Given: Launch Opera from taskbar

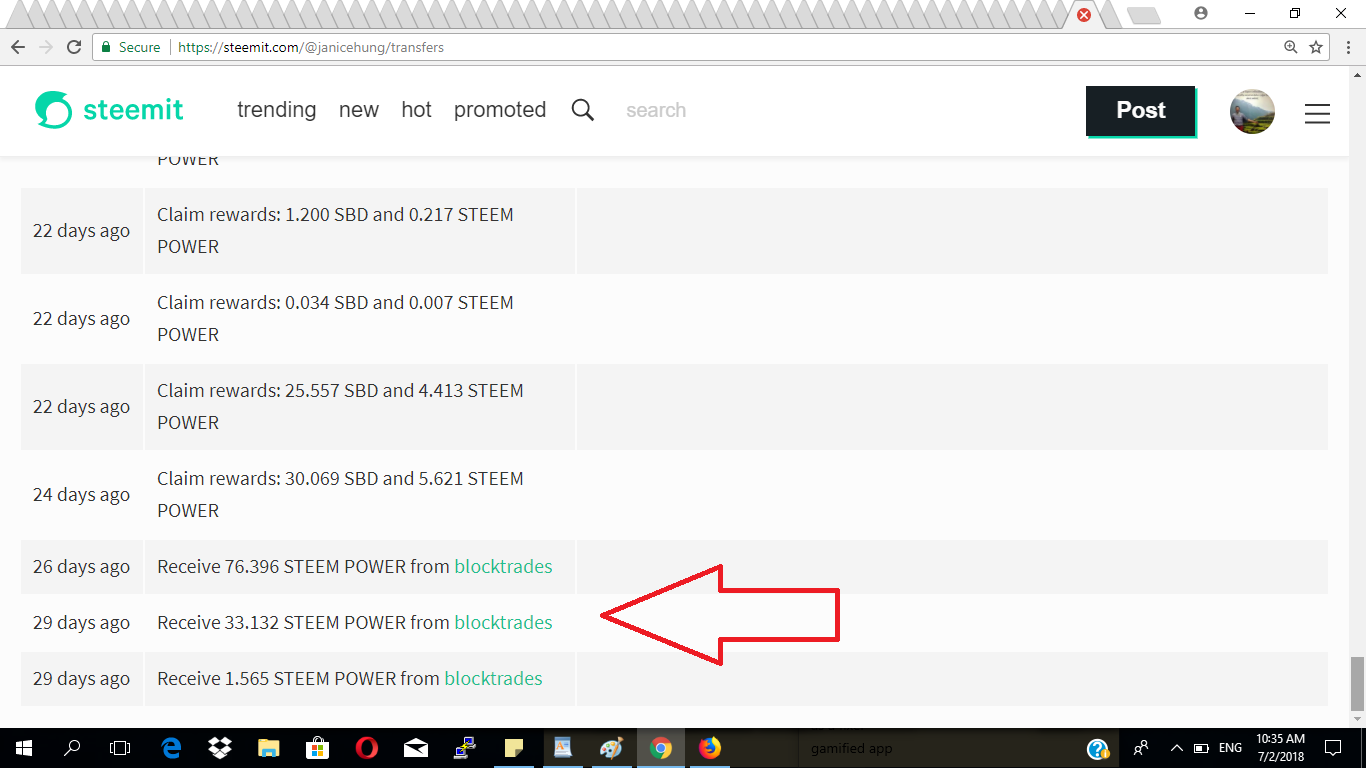Looking at the screenshot, I should coord(366,748).
